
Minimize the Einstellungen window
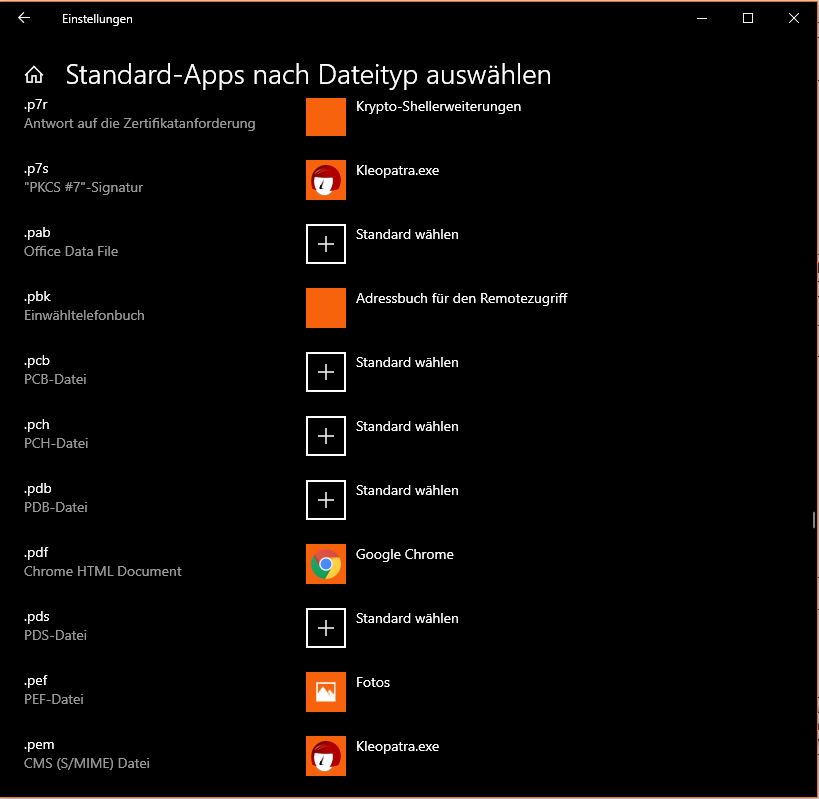[702, 18]
